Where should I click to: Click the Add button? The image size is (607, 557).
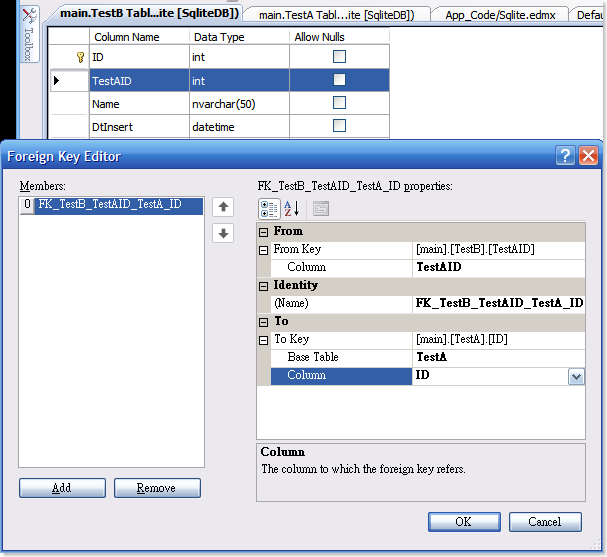(x=62, y=488)
